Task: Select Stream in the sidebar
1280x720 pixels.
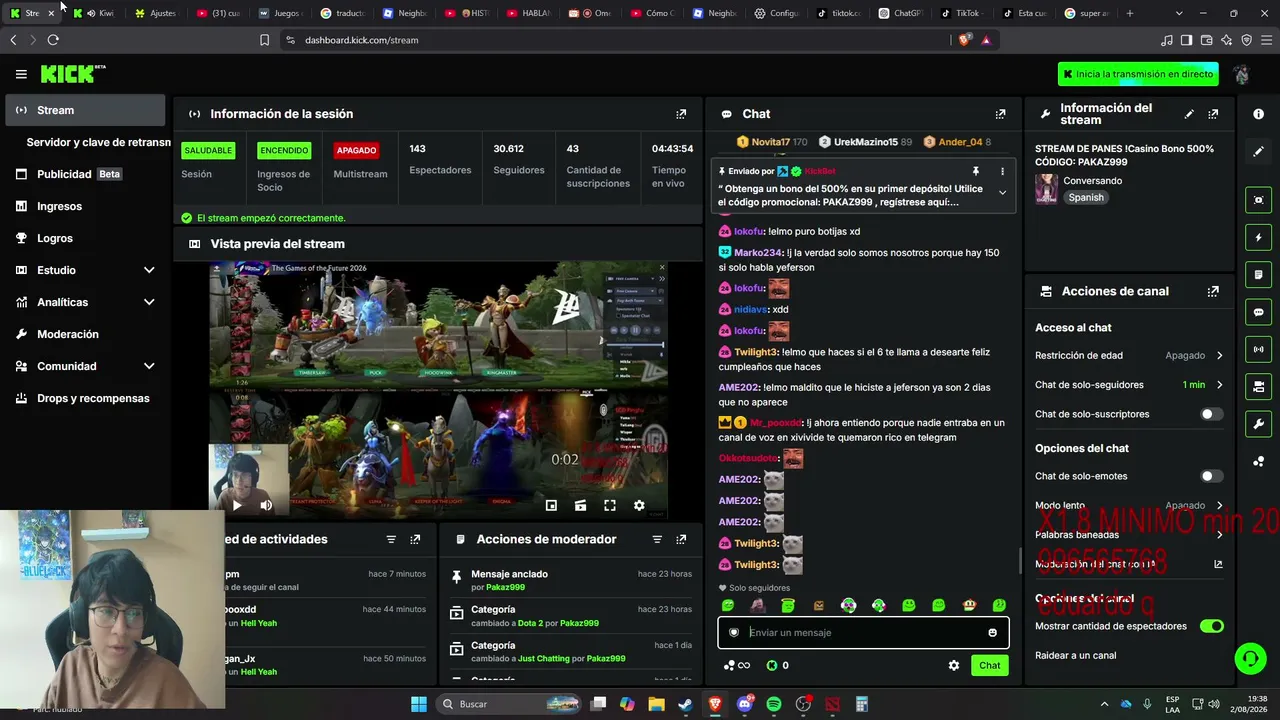Action: coord(85,110)
